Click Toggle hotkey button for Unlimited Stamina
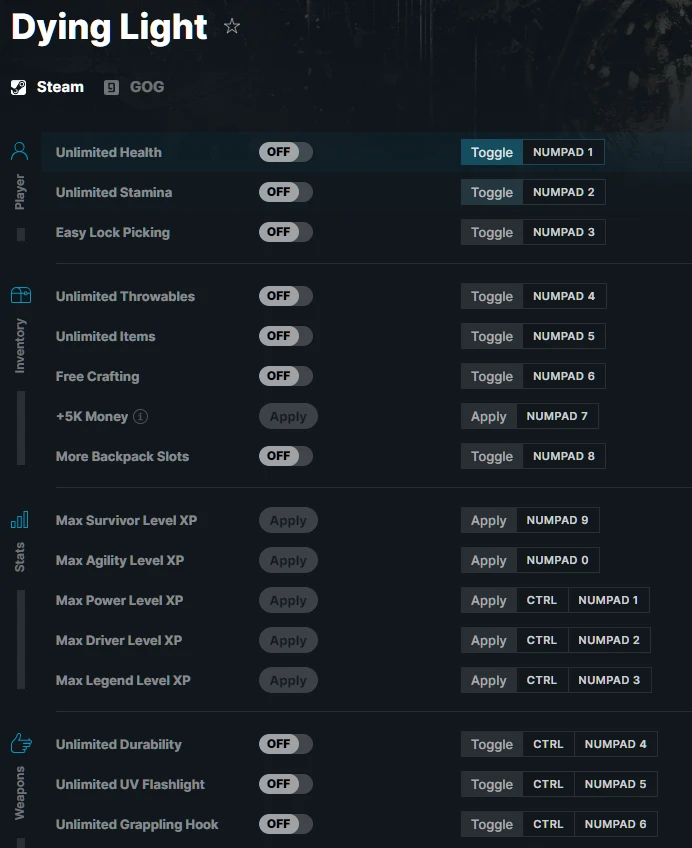The image size is (692, 848). 491,192
